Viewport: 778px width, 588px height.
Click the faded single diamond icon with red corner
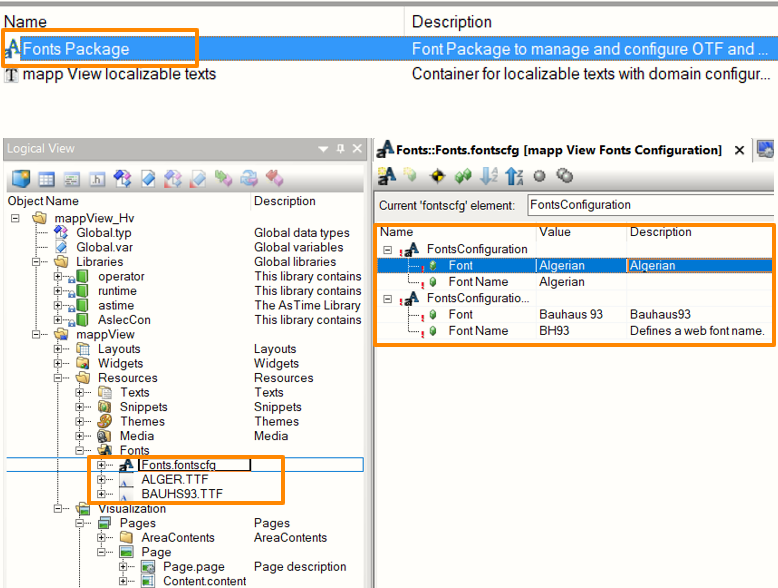[197, 179]
